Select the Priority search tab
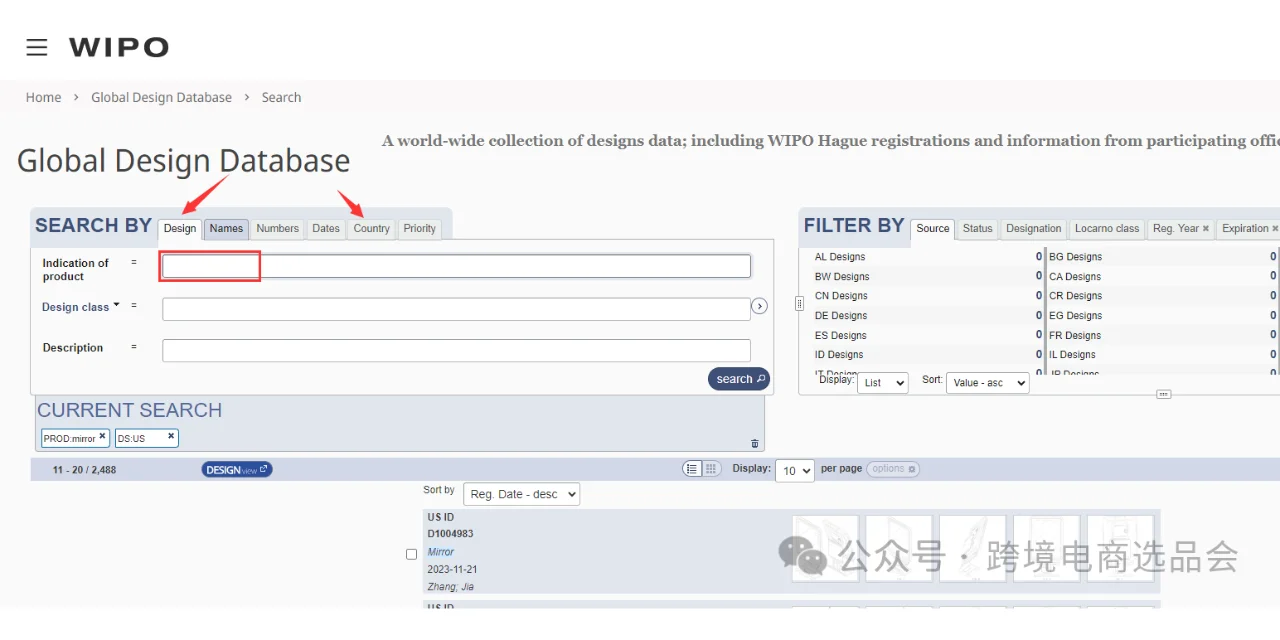Image resolution: width=1280 pixels, height=640 pixels. click(419, 229)
